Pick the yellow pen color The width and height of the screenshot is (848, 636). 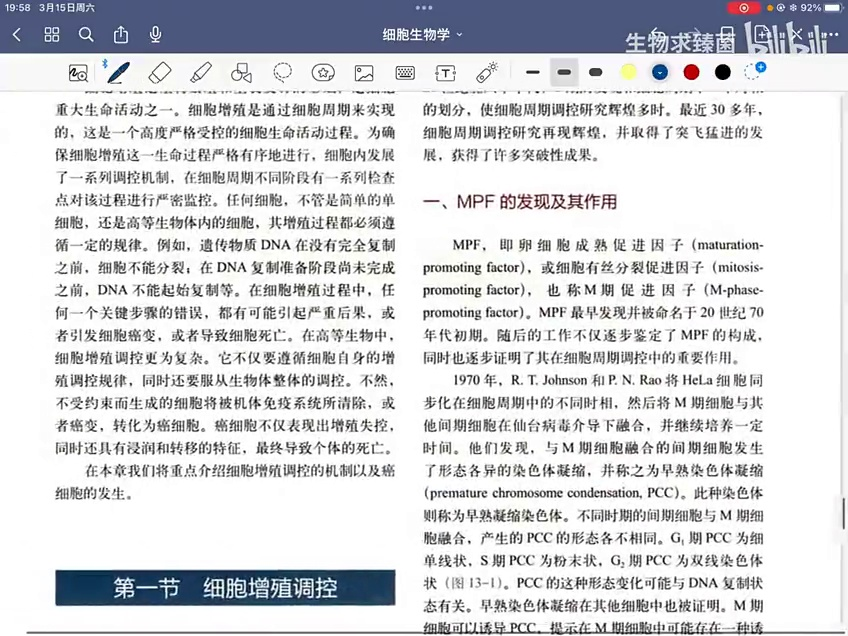tap(628, 72)
